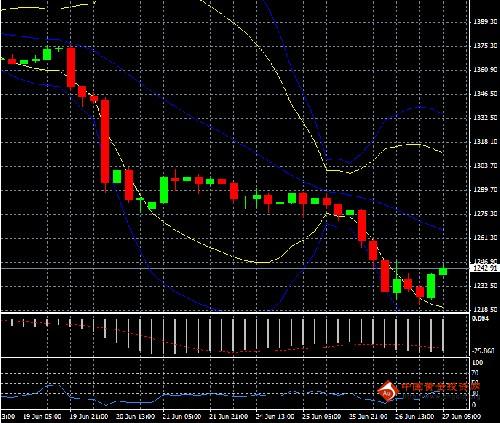Image resolution: width=500 pixels, height=423 pixels.
Task: Click the 1218.50 price axis label
Action: coord(485,309)
